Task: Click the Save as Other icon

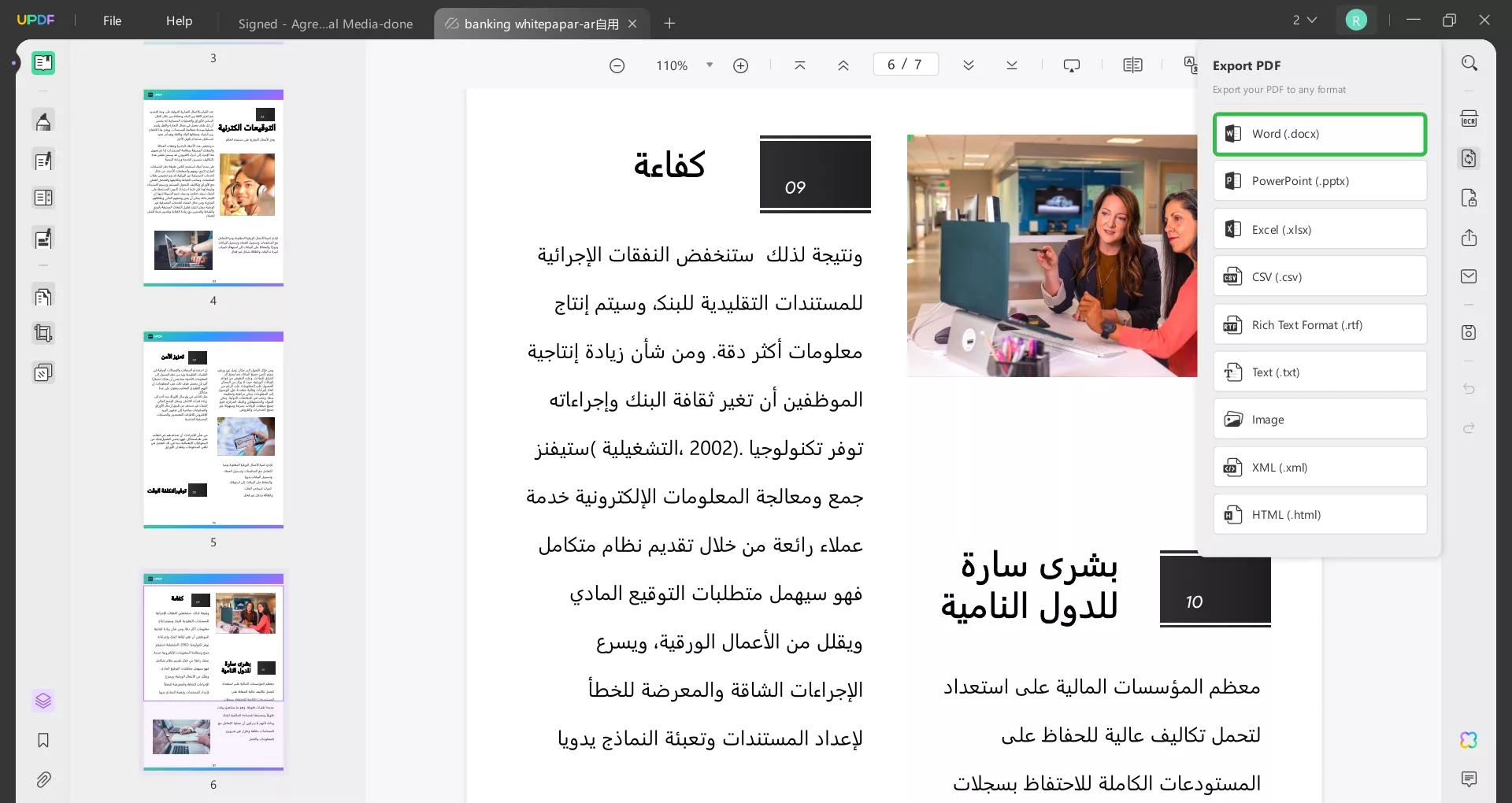Action: click(x=1469, y=332)
